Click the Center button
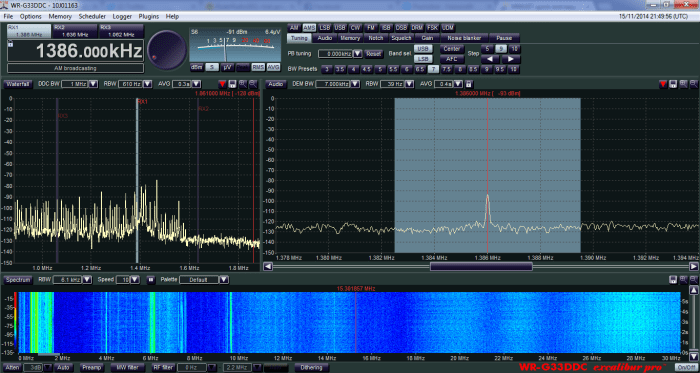This screenshot has width=700, height=373. click(x=452, y=49)
